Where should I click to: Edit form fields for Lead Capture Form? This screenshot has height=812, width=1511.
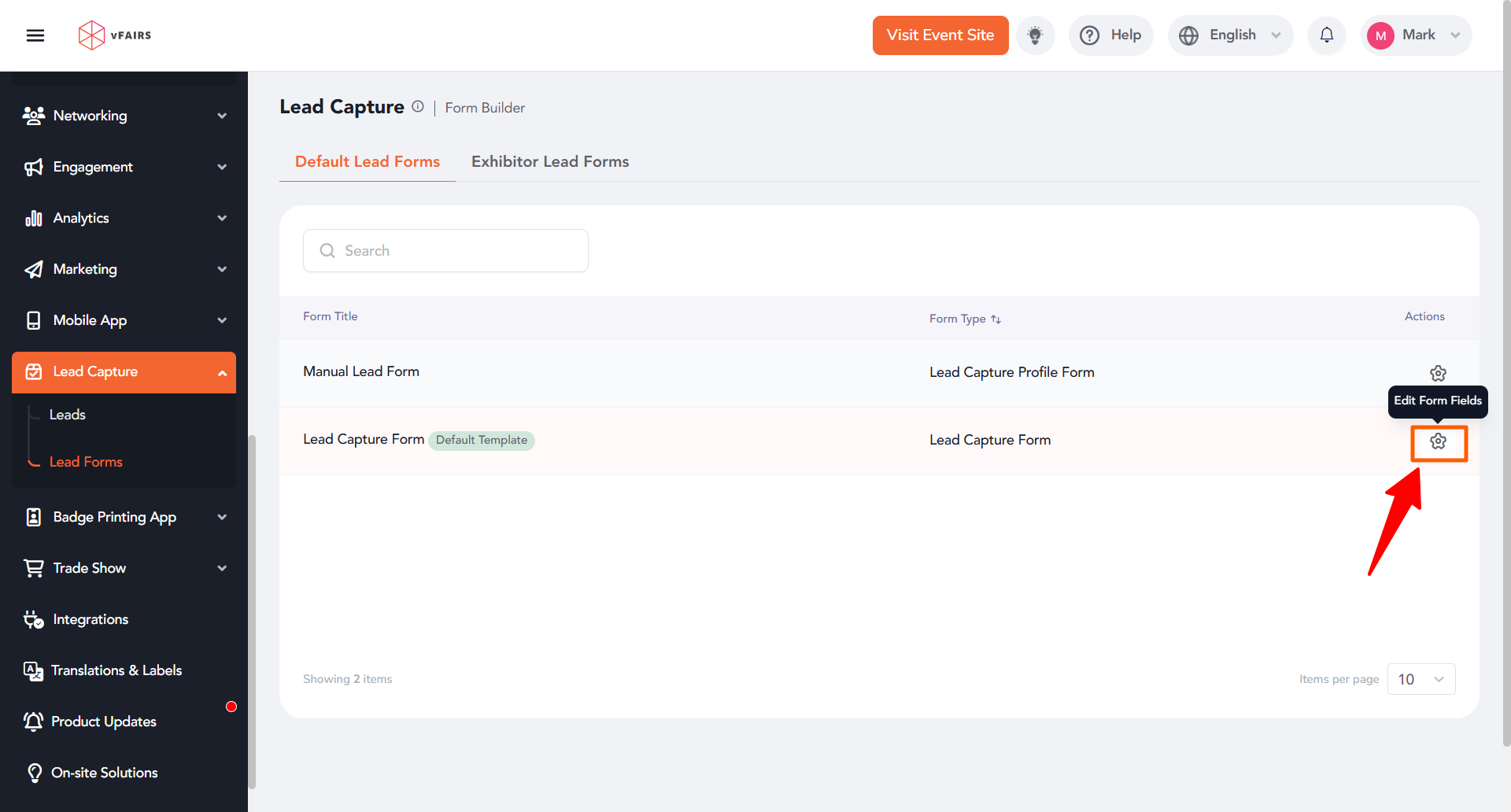click(x=1438, y=442)
